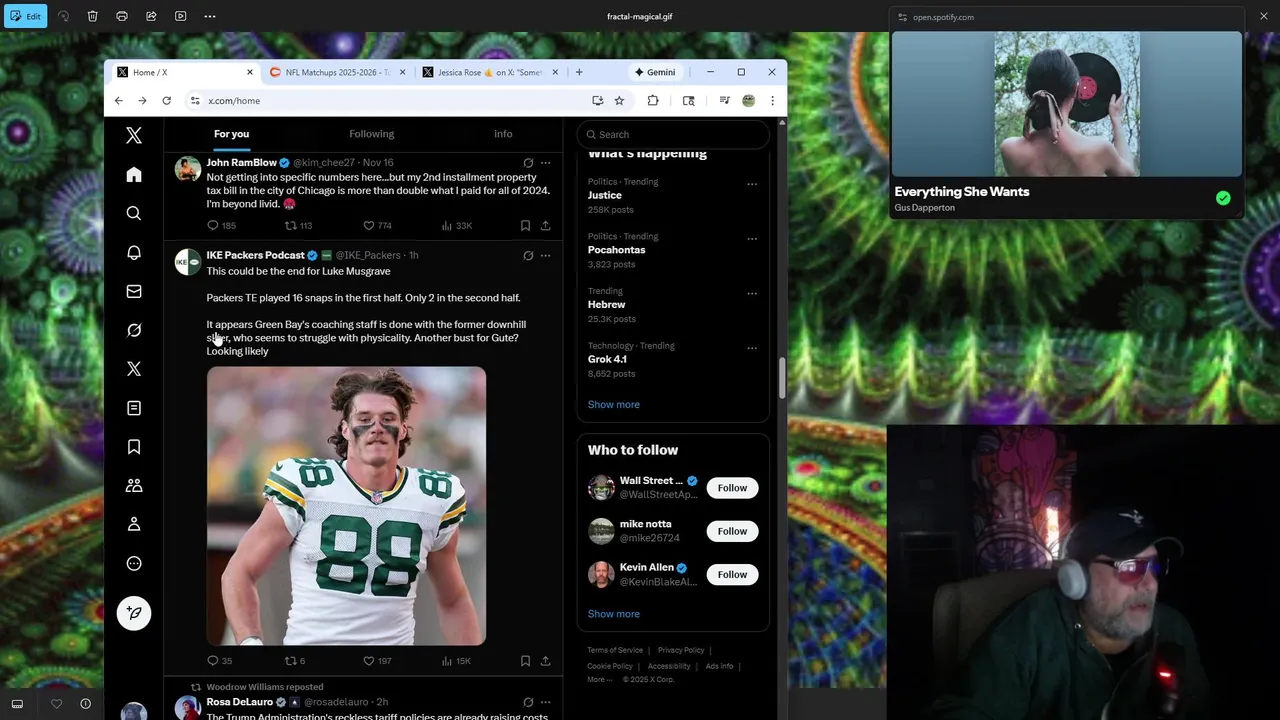Open more menu on IKE Packers post
Viewport: 1280px width, 720px height.
(545, 256)
